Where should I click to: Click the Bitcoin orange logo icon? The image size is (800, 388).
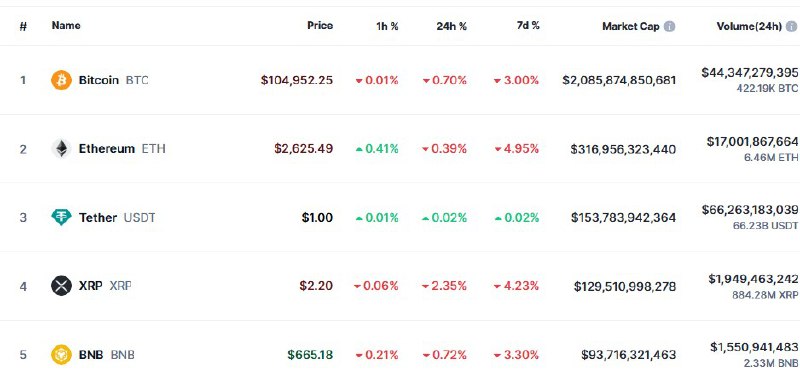(x=61, y=80)
